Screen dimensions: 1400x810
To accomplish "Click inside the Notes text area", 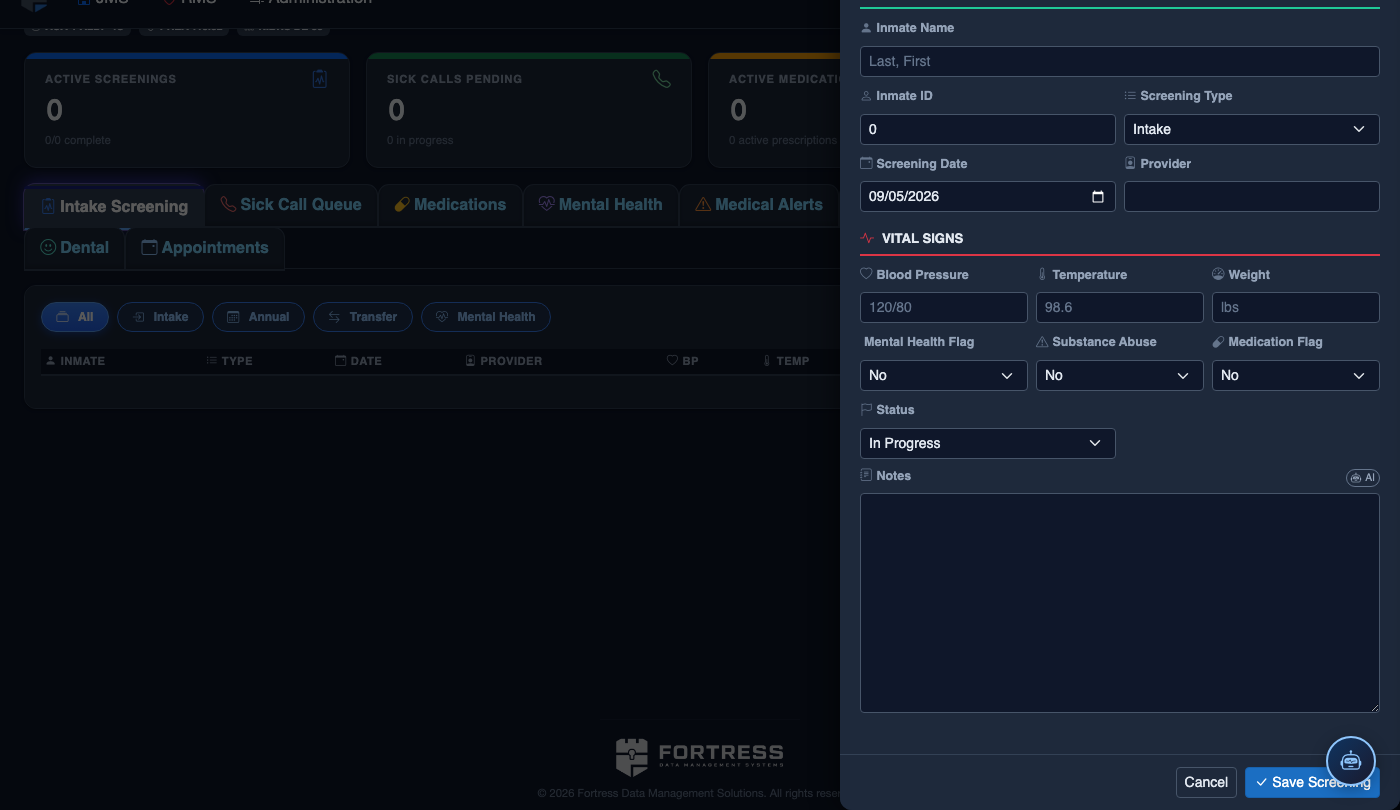I will pyautogui.click(x=1120, y=603).
